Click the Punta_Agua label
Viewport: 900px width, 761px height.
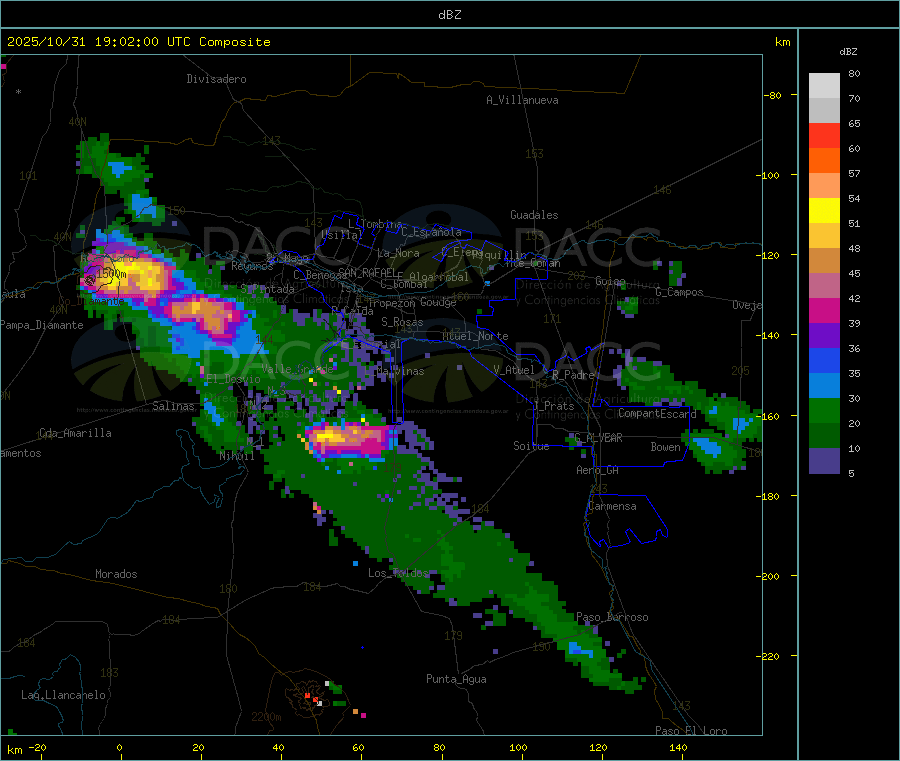(x=456, y=679)
